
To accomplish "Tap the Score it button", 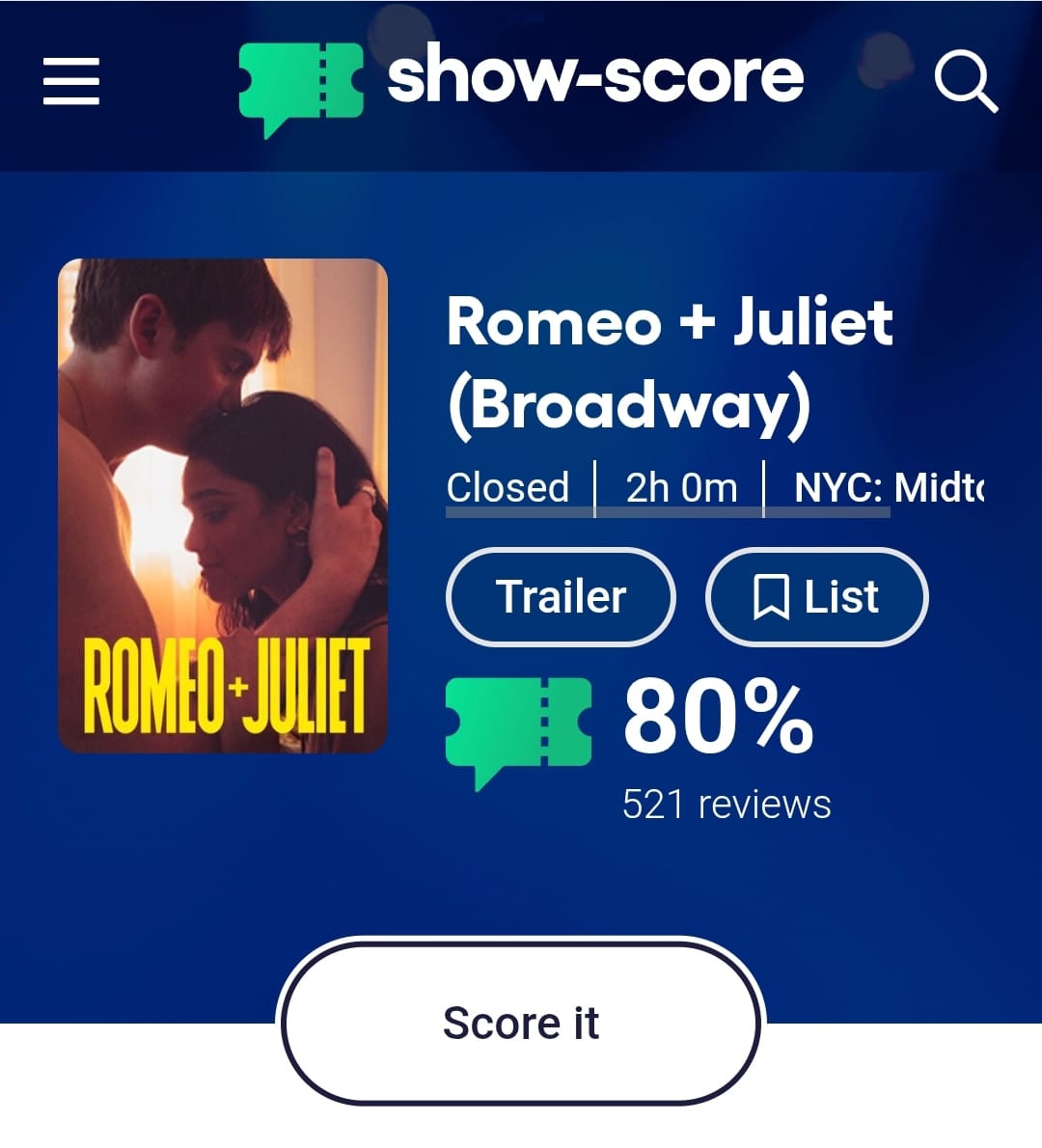I will 521,1022.
